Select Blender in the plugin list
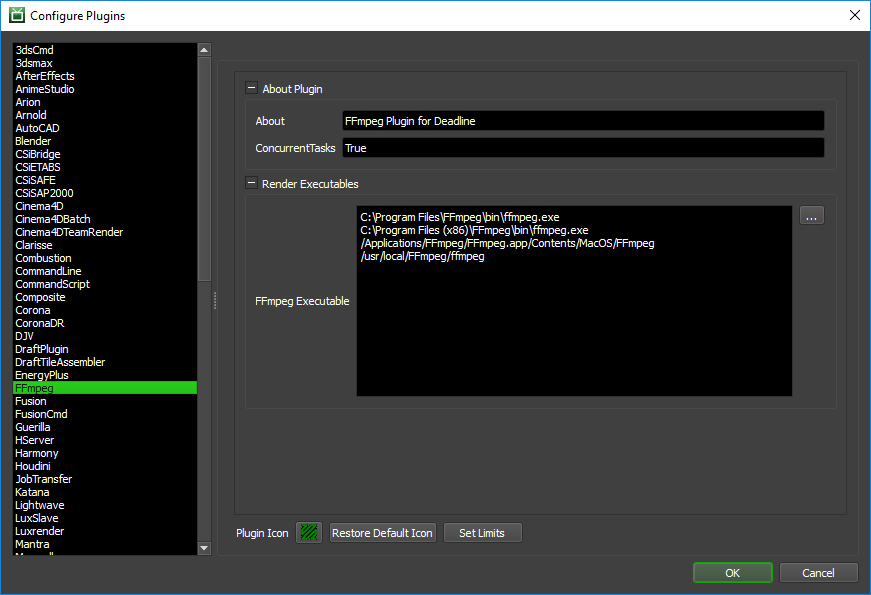The image size is (871, 595). (33, 141)
